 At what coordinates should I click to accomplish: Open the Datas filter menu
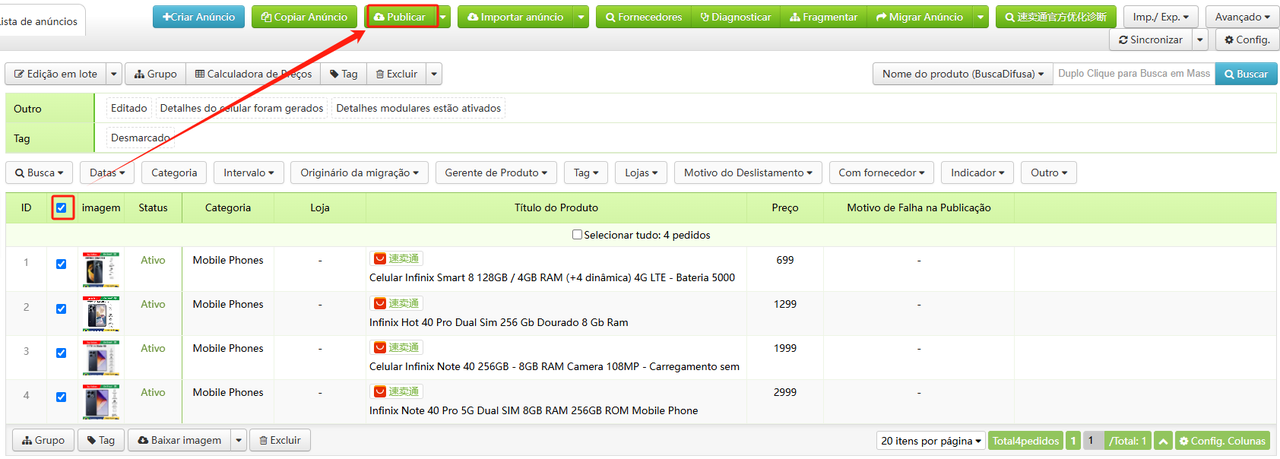click(x=107, y=173)
